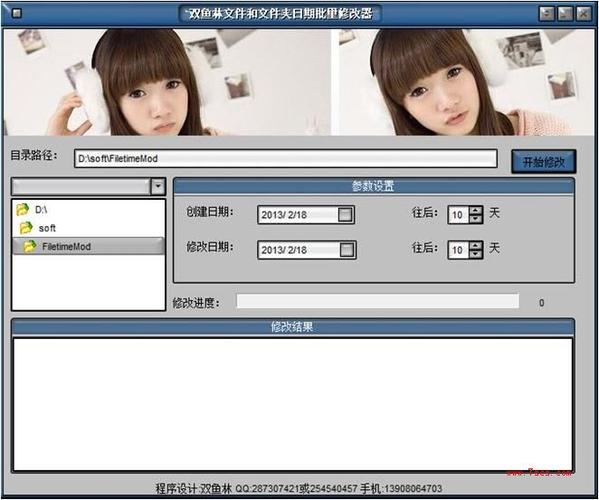Click the 修改进度 progress bar
The width and height of the screenshot is (599, 500).
pos(377,301)
